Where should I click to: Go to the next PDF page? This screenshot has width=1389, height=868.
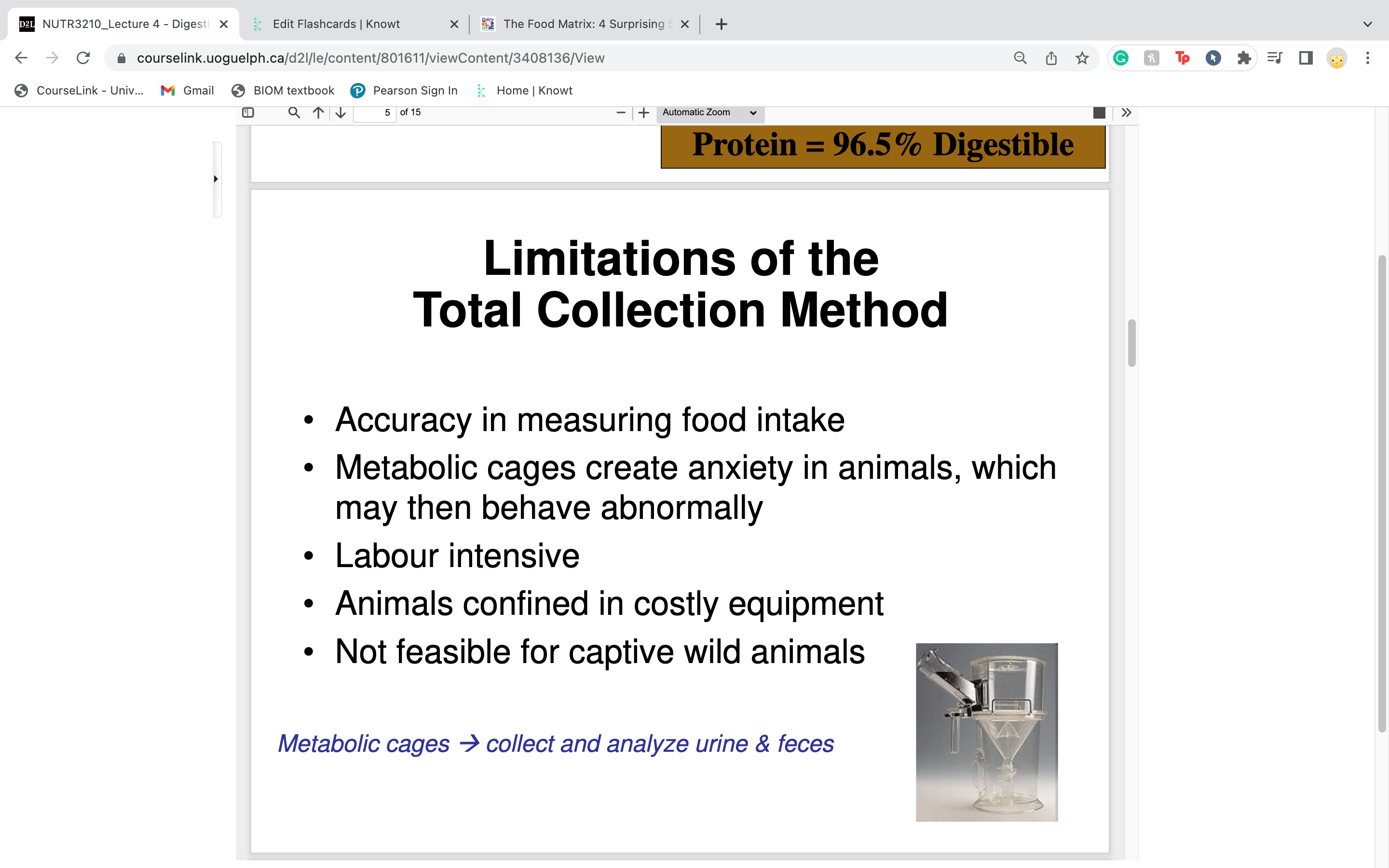coord(340,112)
